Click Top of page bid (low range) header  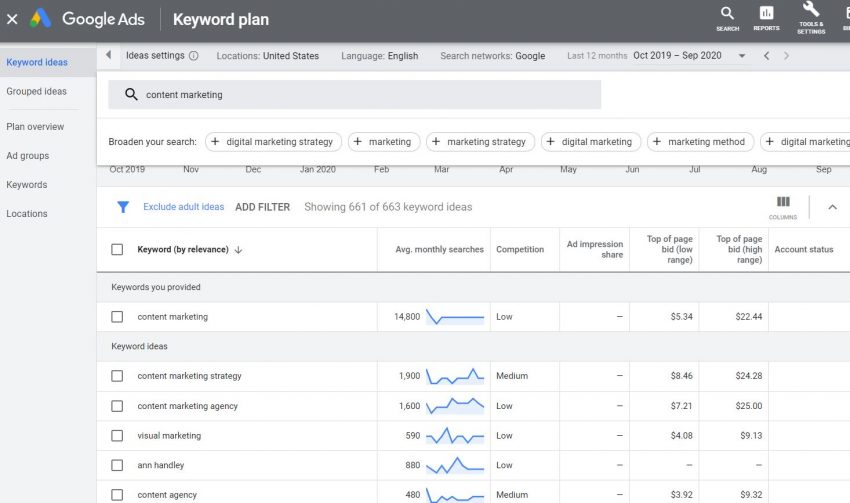point(669,249)
